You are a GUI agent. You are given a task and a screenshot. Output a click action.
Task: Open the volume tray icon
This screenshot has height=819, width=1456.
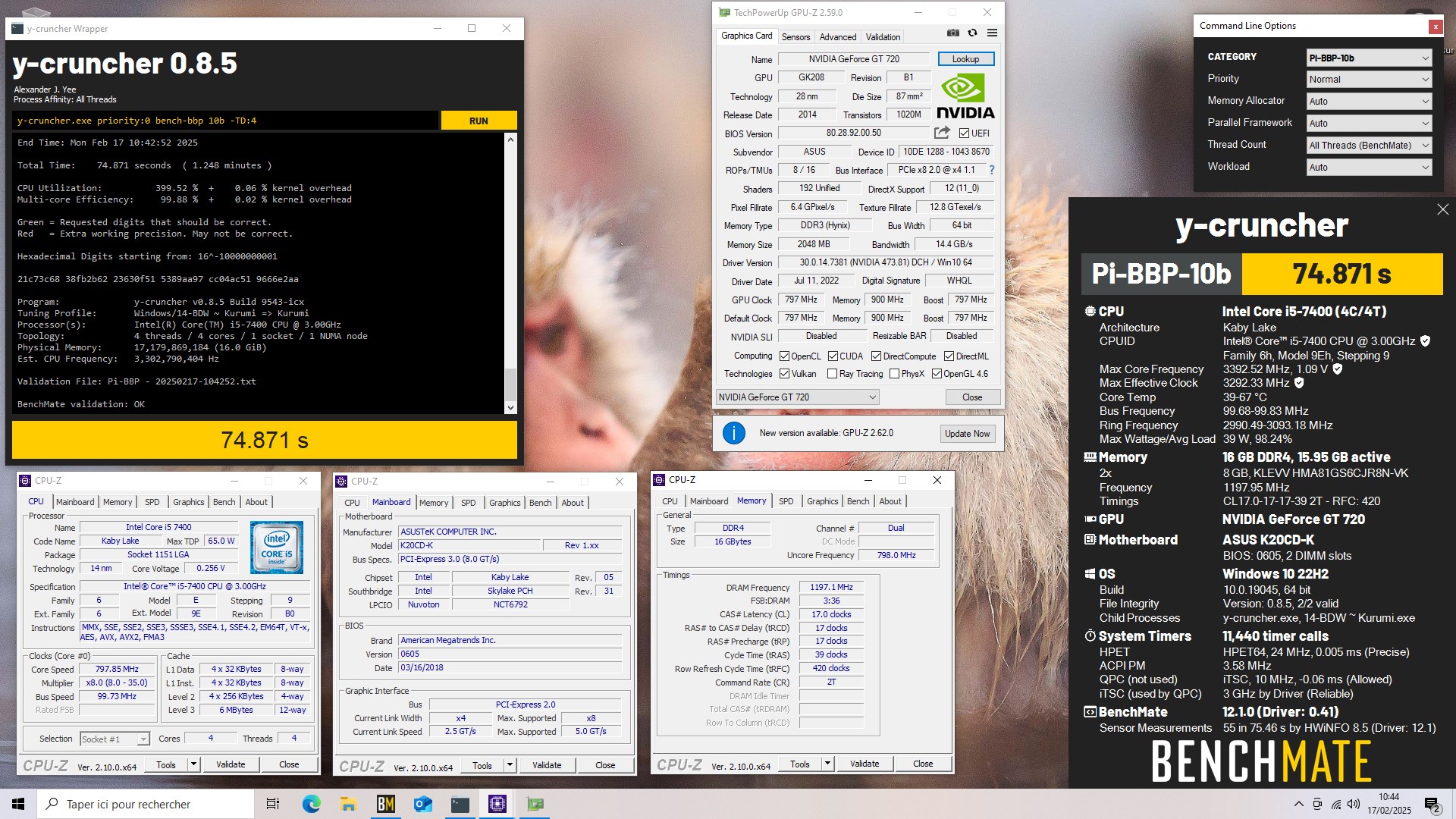click(1354, 804)
